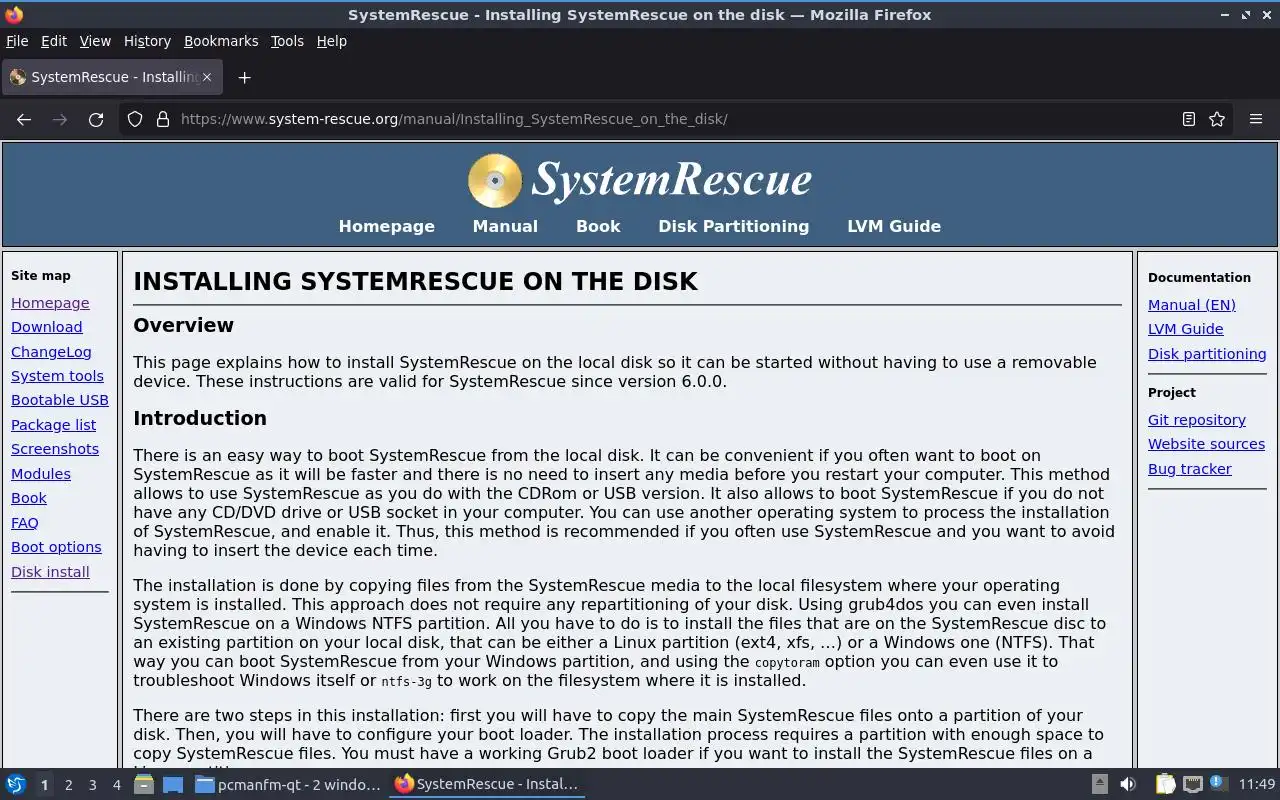Image resolution: width=1280 pixels, height=800 pixels.
Task: Open the notification tray icon
Action: (x=1217, y=785)
